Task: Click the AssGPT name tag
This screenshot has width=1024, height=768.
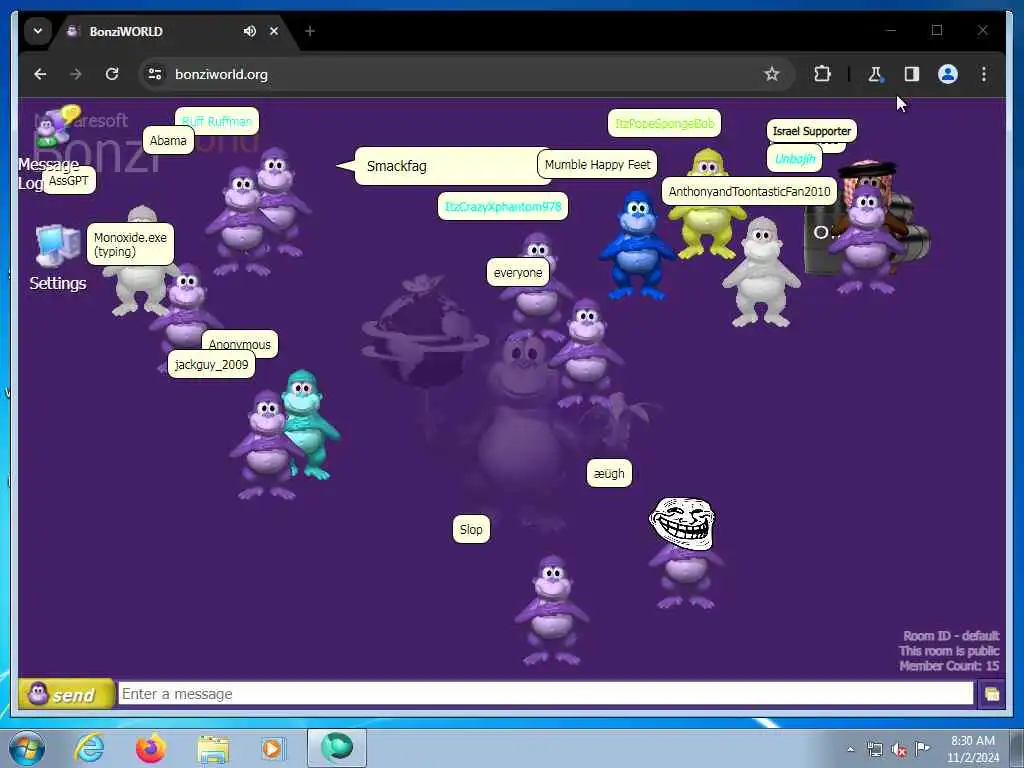Action: coord(69,180)
